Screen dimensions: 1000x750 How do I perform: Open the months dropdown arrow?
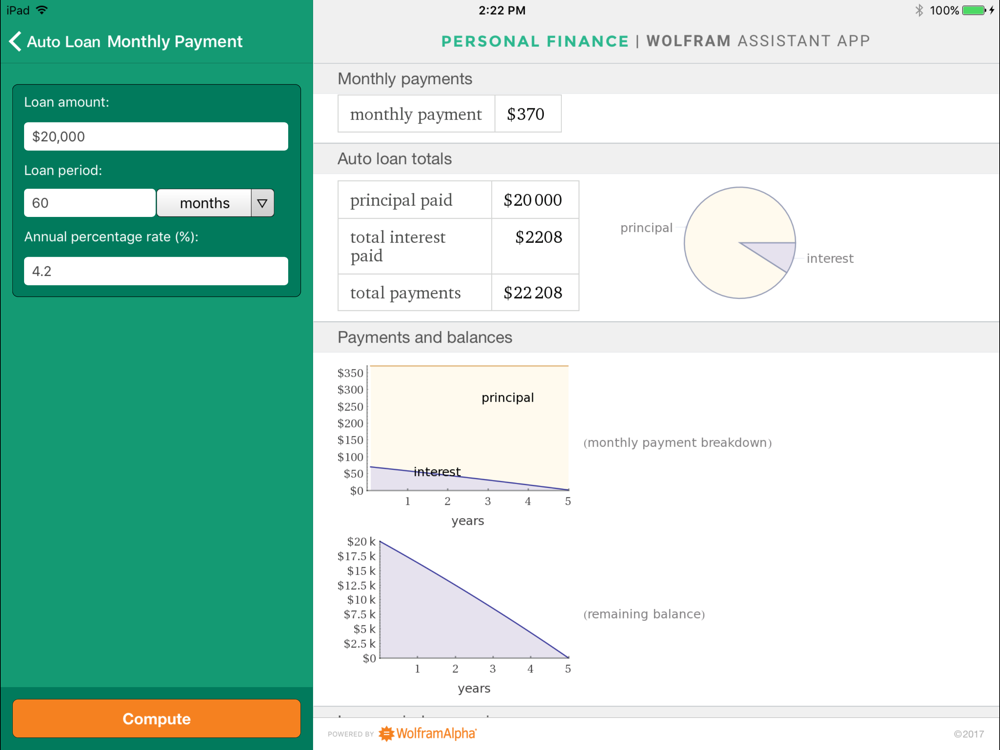[262, 203]
